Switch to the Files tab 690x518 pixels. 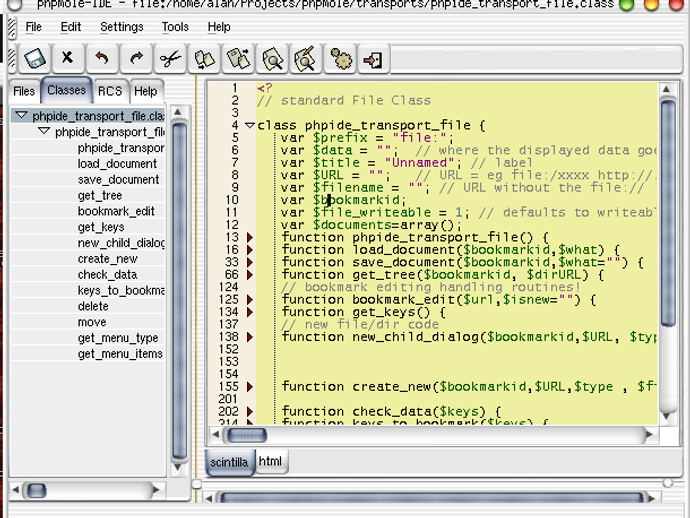24,92
